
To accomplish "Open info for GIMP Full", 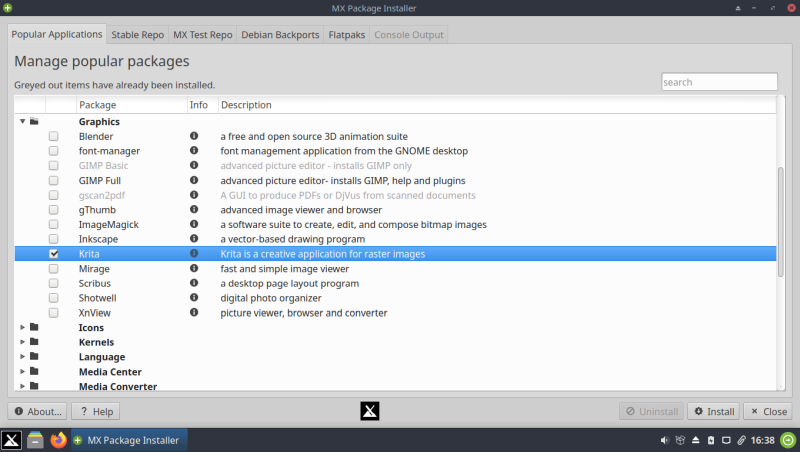I will point(194,180).
